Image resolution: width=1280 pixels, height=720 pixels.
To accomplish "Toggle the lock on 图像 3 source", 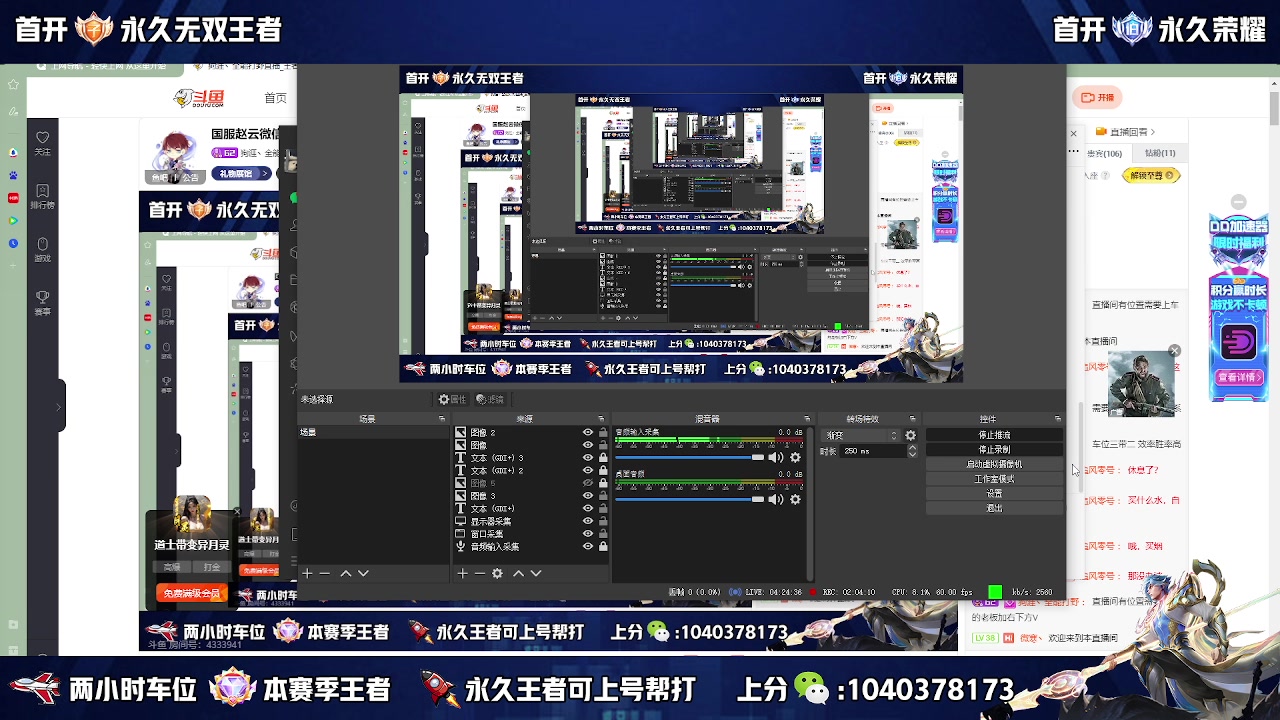I will click(603, 496).
